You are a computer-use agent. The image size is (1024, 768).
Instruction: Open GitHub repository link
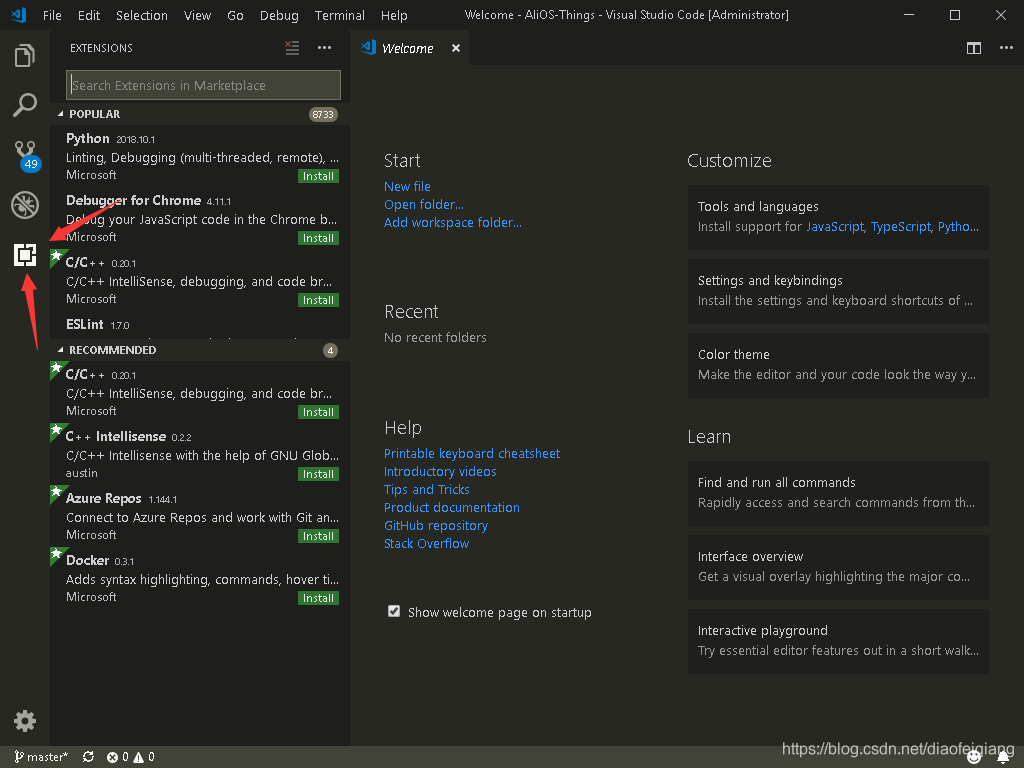point(436,526)
